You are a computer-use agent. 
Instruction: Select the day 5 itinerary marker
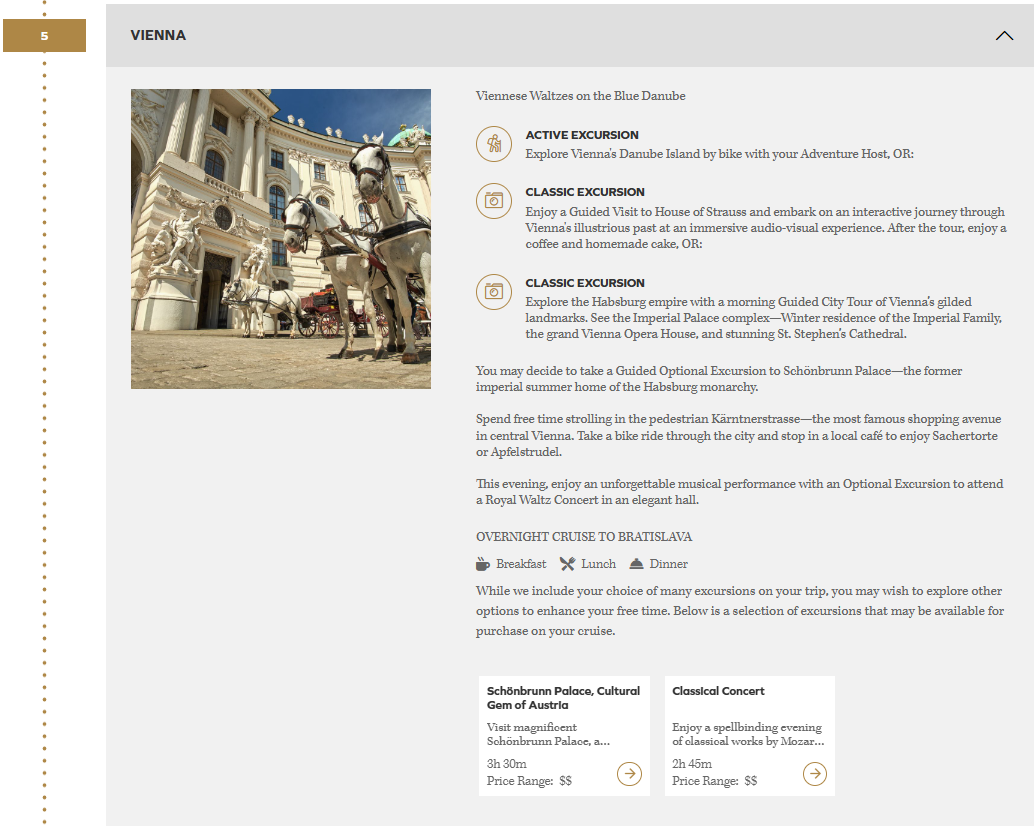(44, 37)
